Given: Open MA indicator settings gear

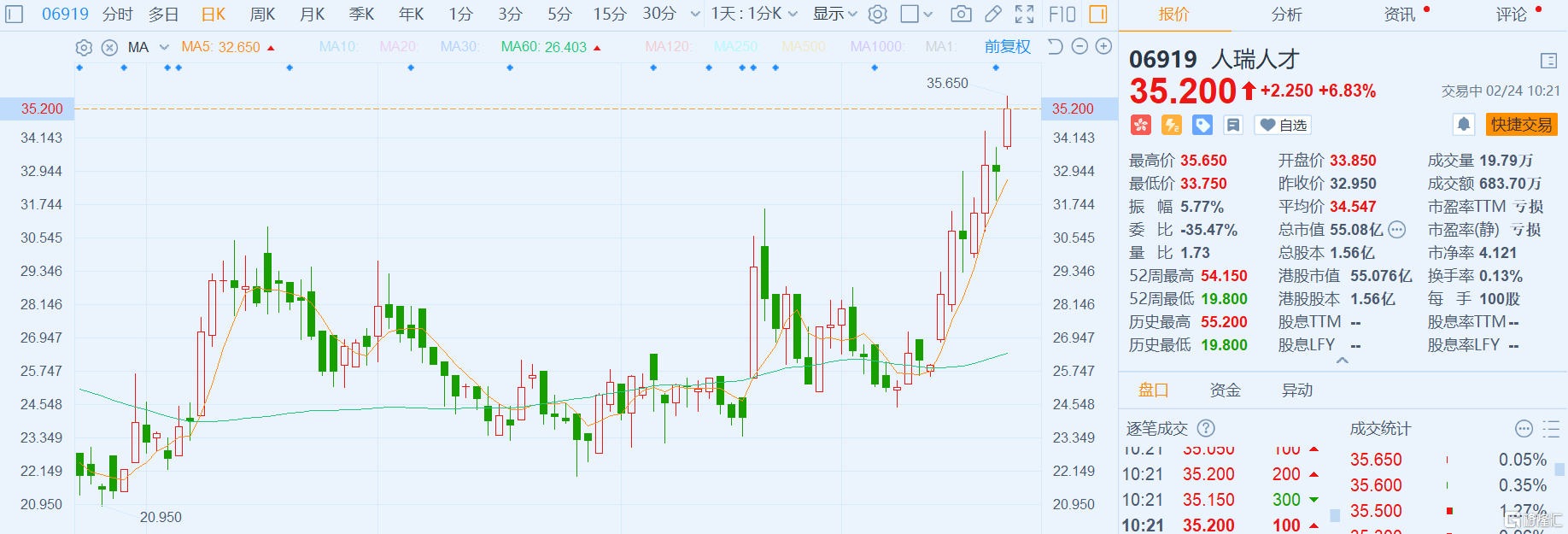Looking at the screenshot, I should coord(84,47).
